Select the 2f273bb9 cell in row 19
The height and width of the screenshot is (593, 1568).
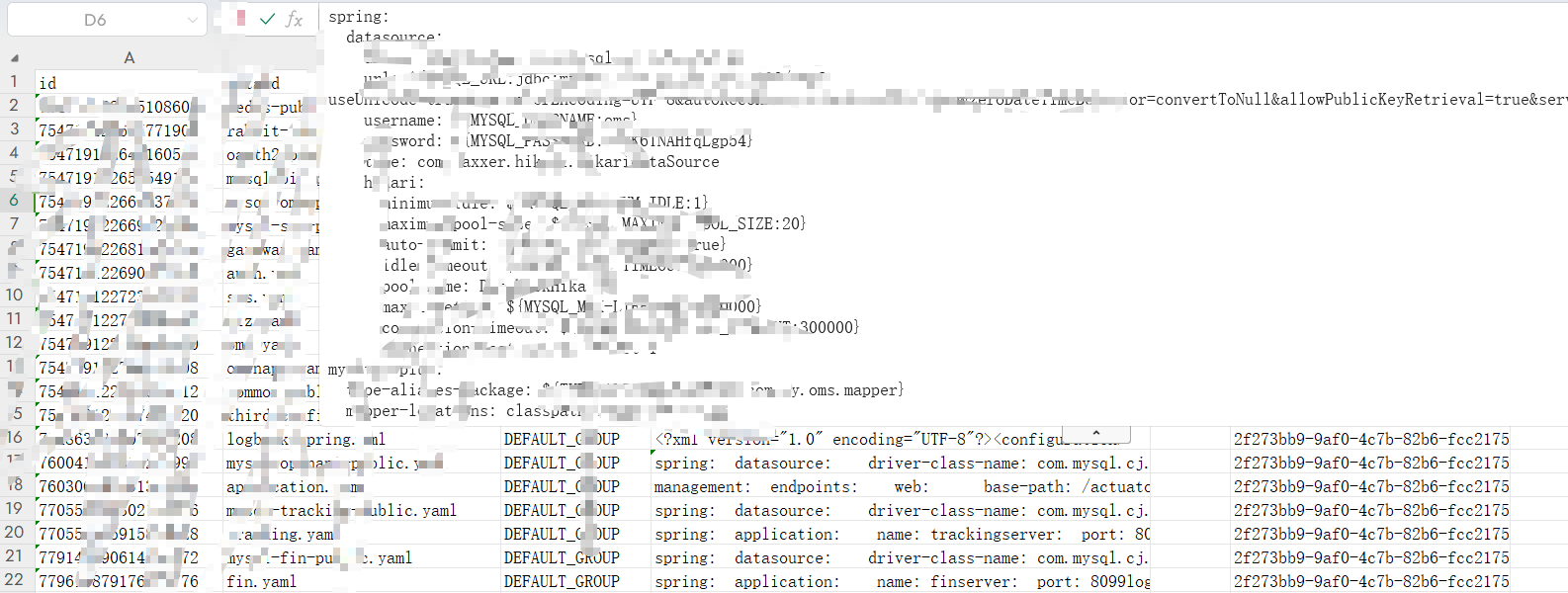click(x=1371, y=510)
